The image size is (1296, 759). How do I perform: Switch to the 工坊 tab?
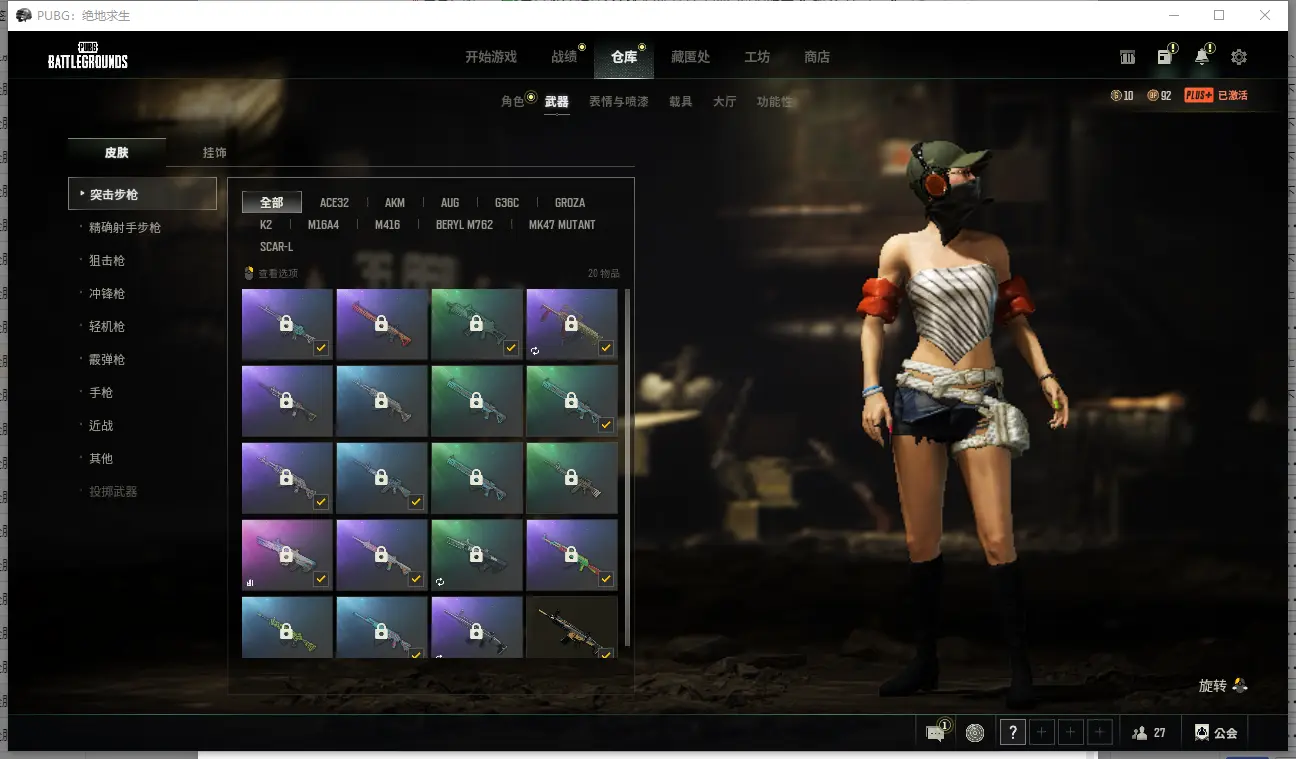757,57
